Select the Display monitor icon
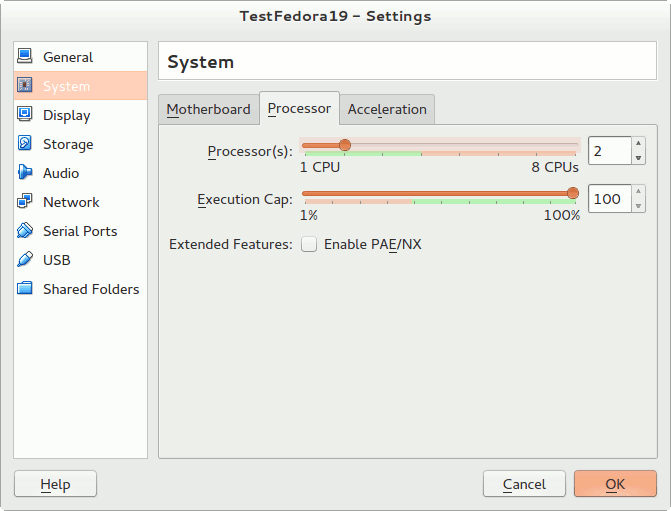 pyautogui.click(x=25, y=115)
